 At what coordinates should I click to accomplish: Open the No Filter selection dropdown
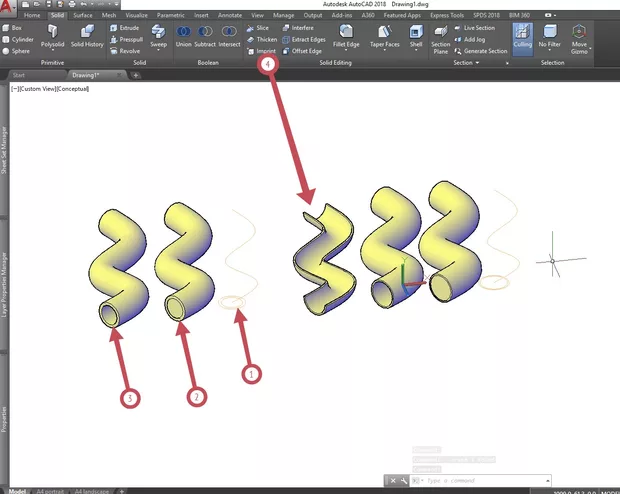point(549,36)
